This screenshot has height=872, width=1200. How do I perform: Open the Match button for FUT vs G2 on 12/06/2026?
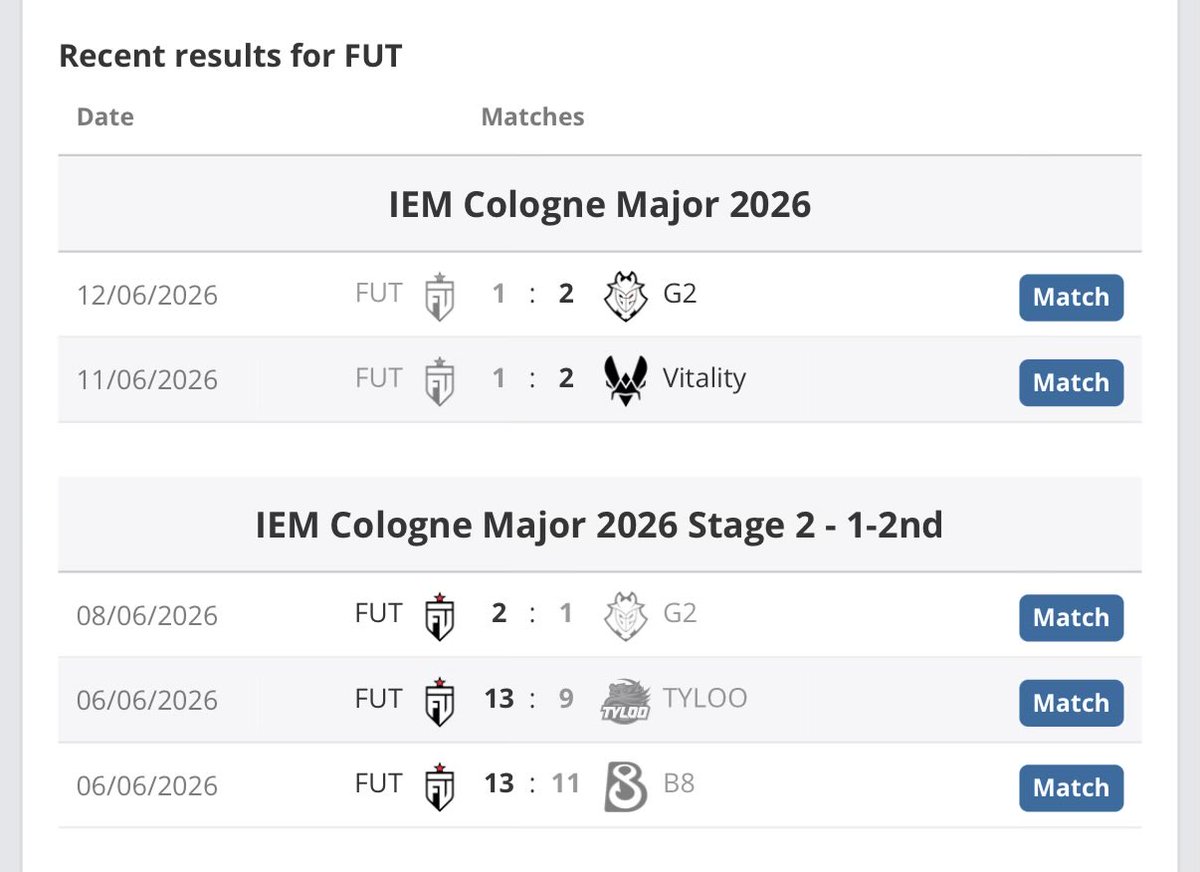[x=1071, y=297]
